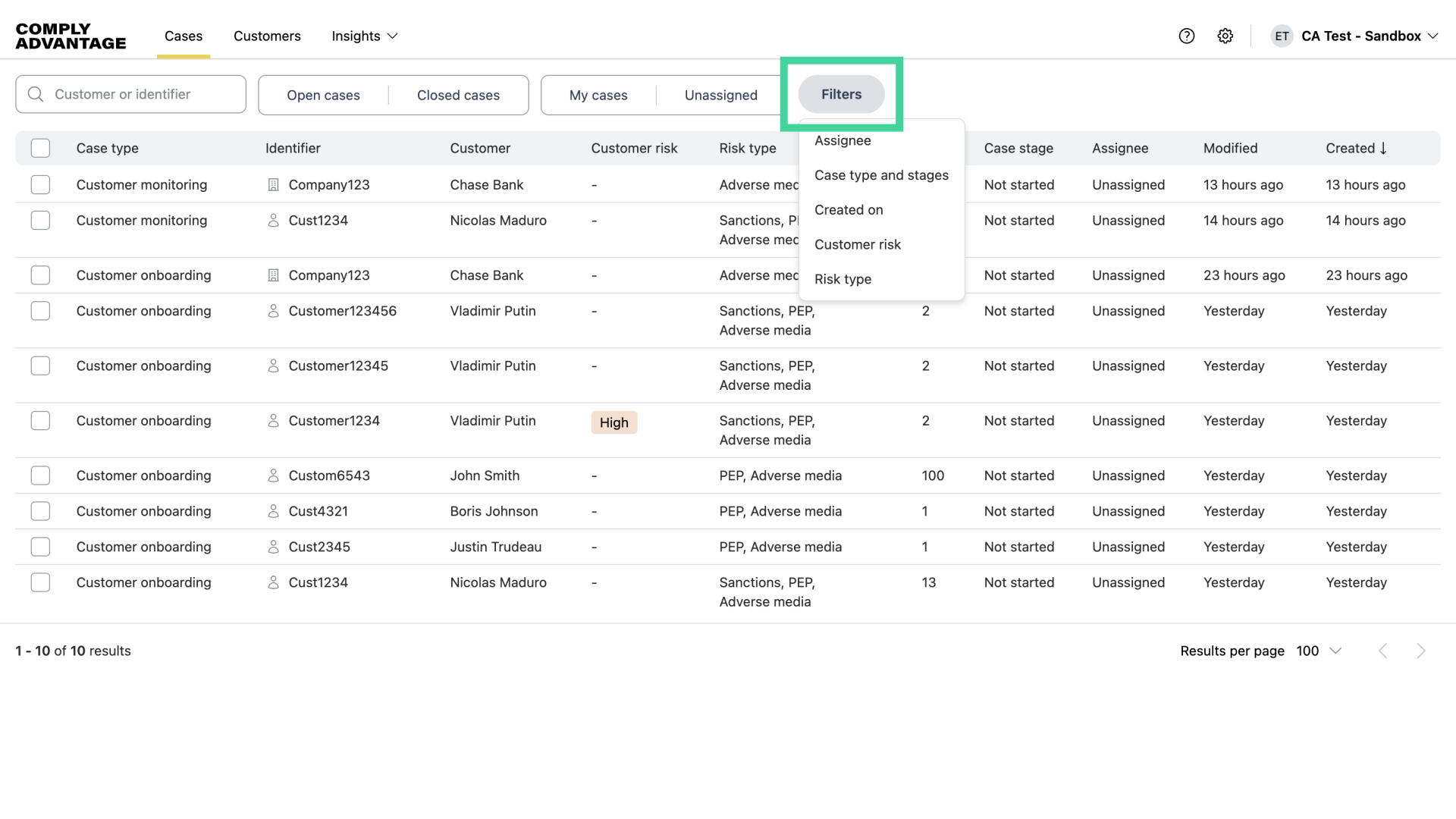Expand the Insights dropdown menu
The image size is (1456, 819).
tap(365, 36)
